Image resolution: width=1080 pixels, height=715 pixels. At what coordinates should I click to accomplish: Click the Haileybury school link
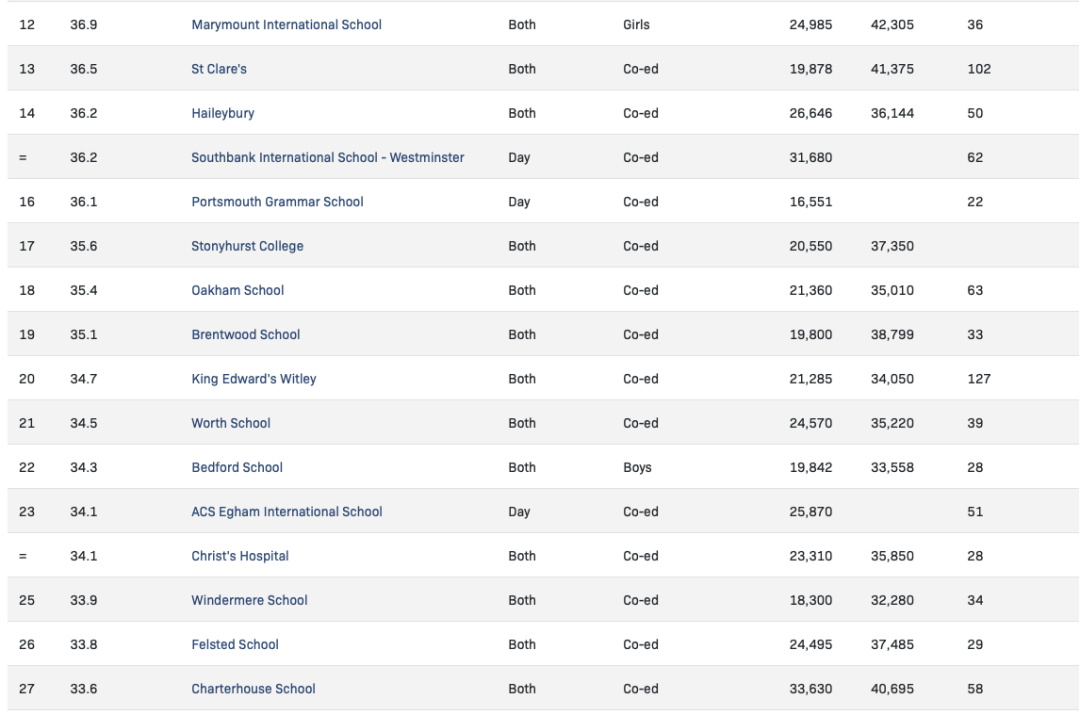[x=222, y=113]
